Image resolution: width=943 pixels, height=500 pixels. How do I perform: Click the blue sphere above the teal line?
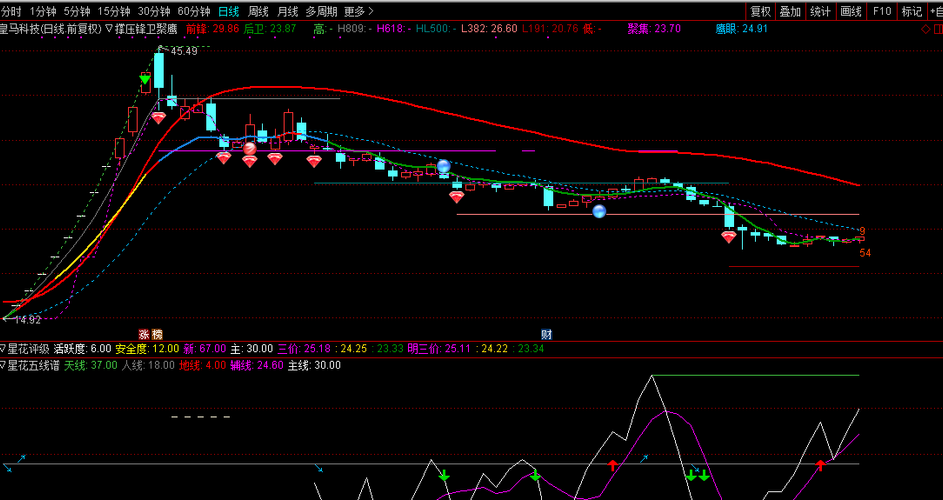[x=444, y=166]
